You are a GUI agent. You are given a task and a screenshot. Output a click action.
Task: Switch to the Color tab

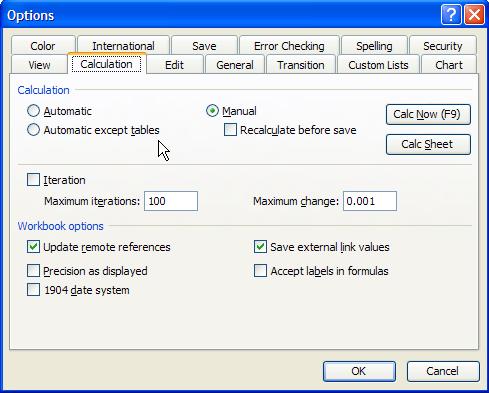[43, 46]
